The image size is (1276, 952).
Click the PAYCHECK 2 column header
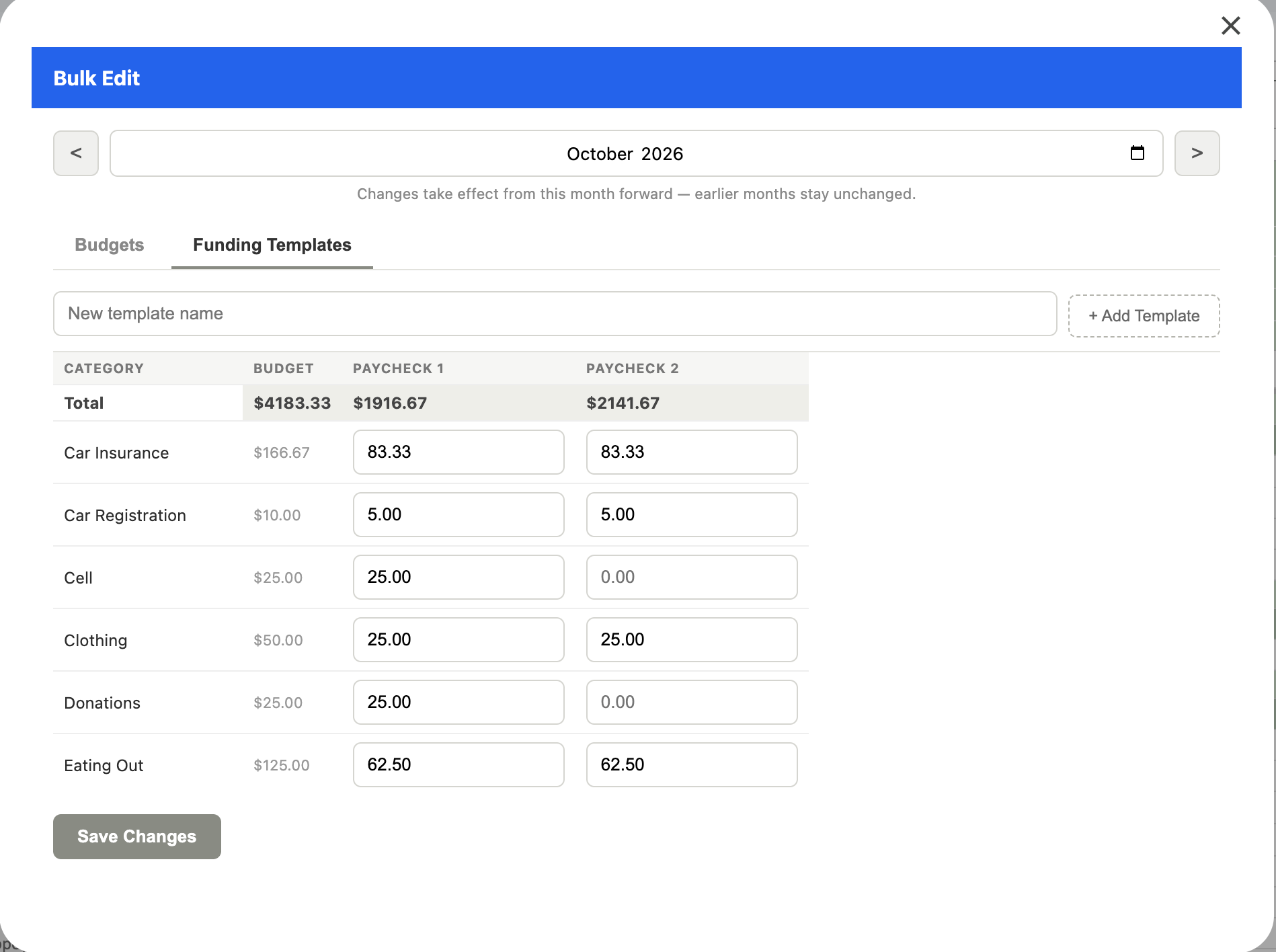point(632,368)
